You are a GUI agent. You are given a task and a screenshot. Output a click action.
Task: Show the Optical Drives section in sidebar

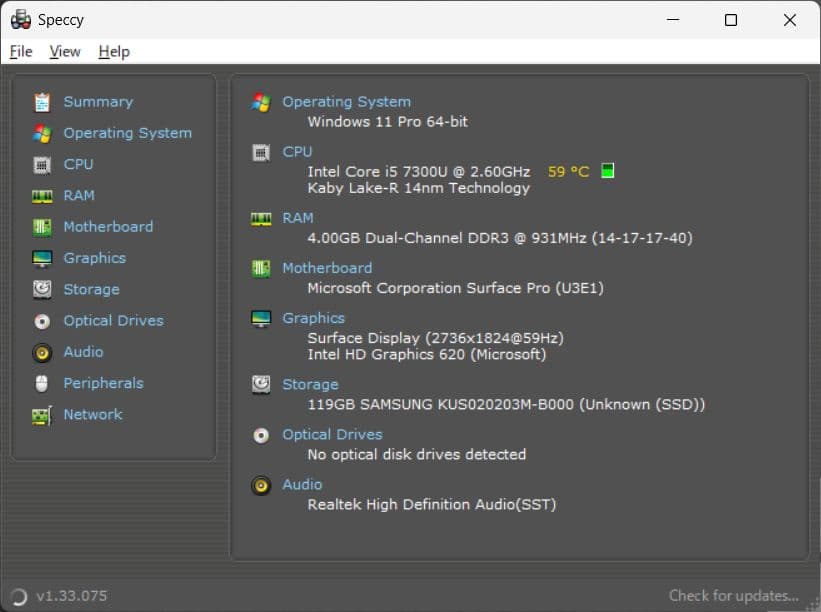(x=114, y=320)
